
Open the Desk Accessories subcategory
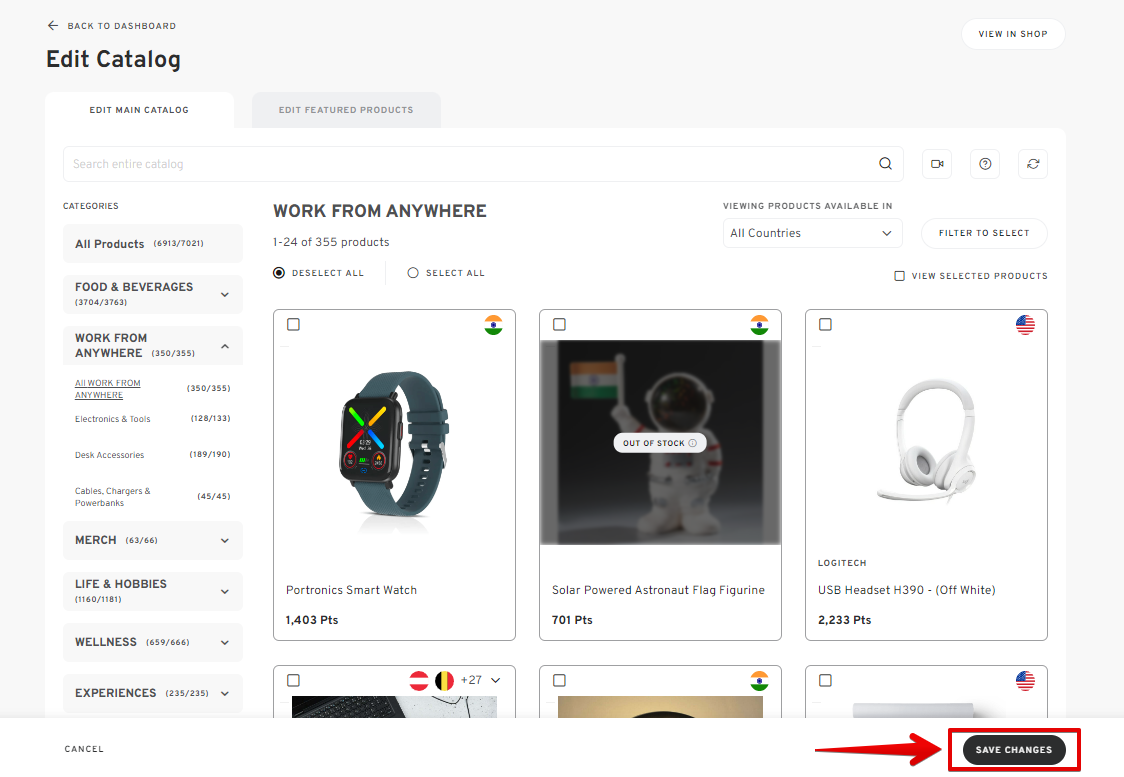110,455
